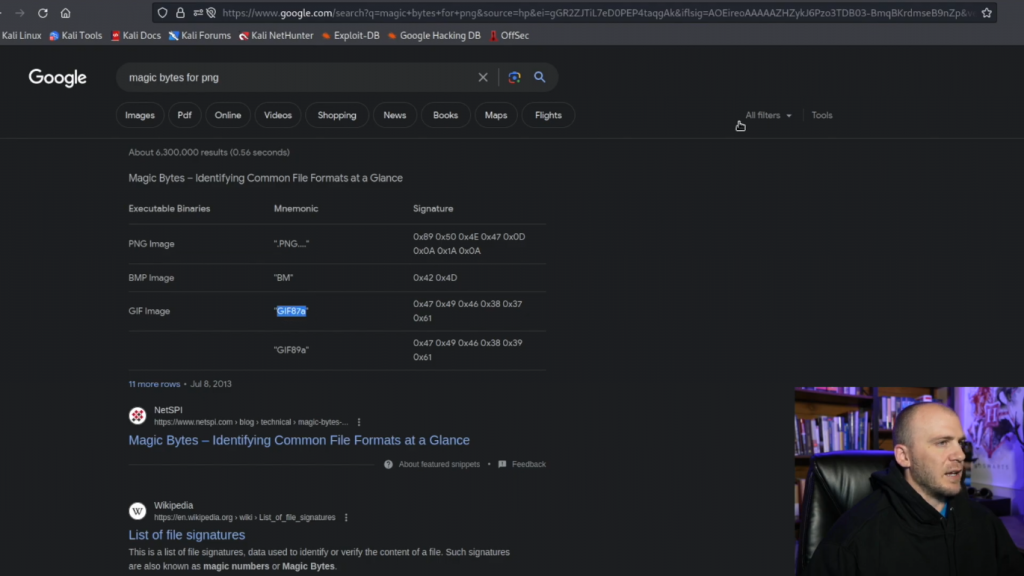
Task: Submit search with the magnifying glass icon
Action: (x=539, y=77)
